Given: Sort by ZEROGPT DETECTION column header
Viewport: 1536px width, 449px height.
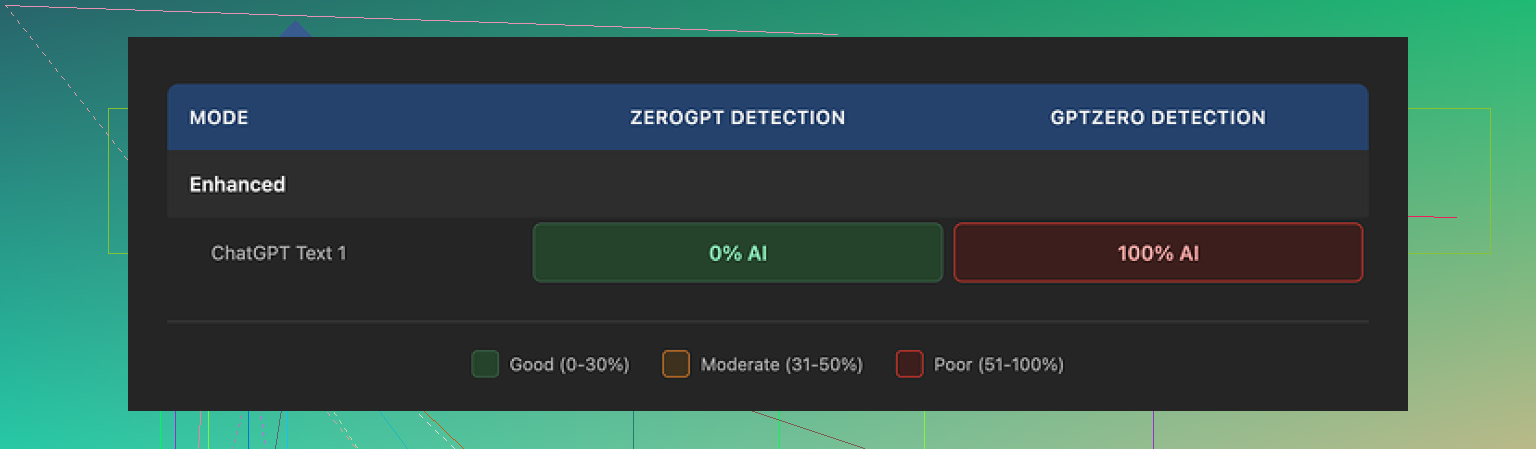Looking at the screenshot, I should click(737, 118).
